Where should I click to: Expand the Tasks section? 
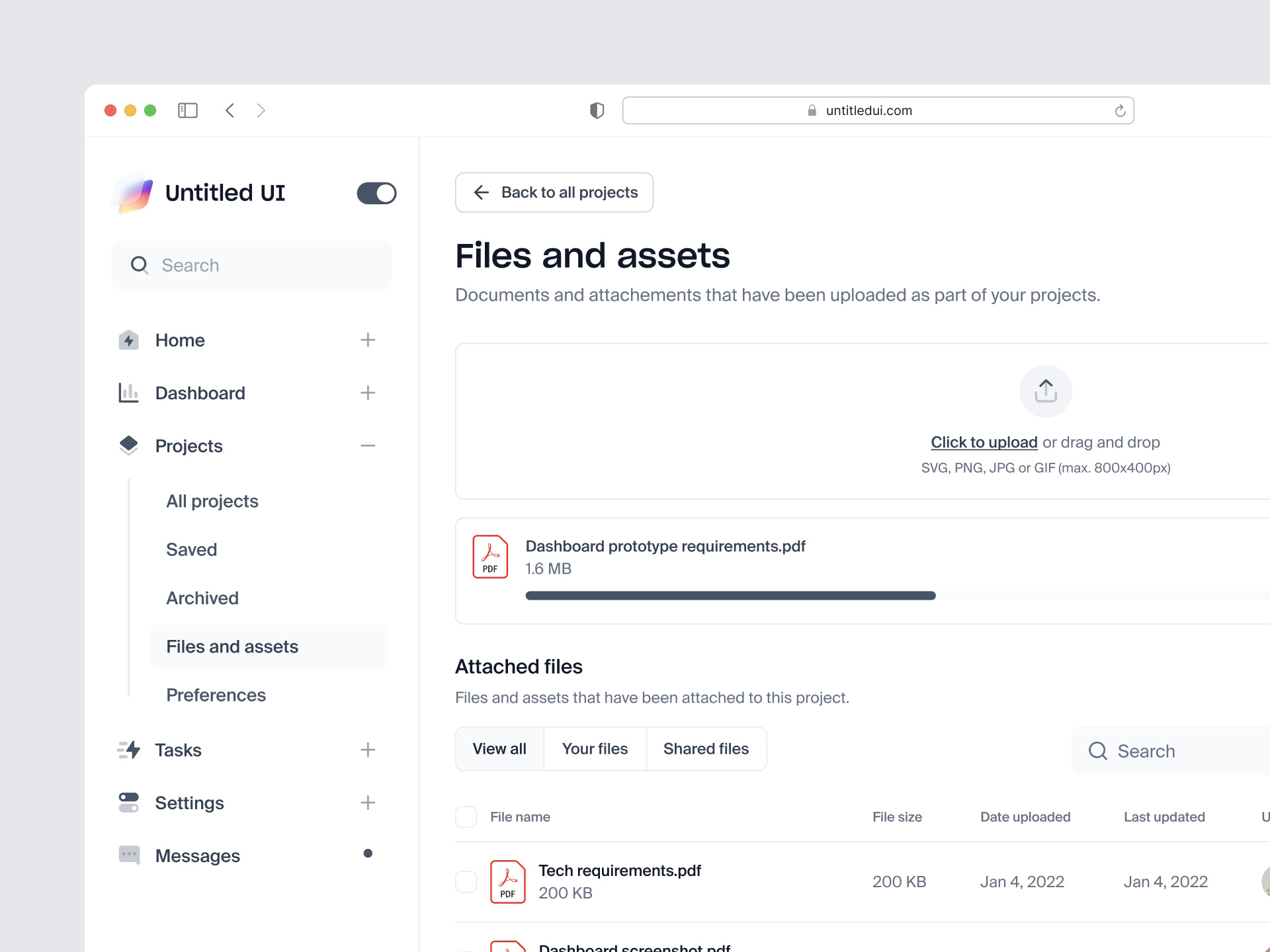pyautogui.click(x=368, y=750)
